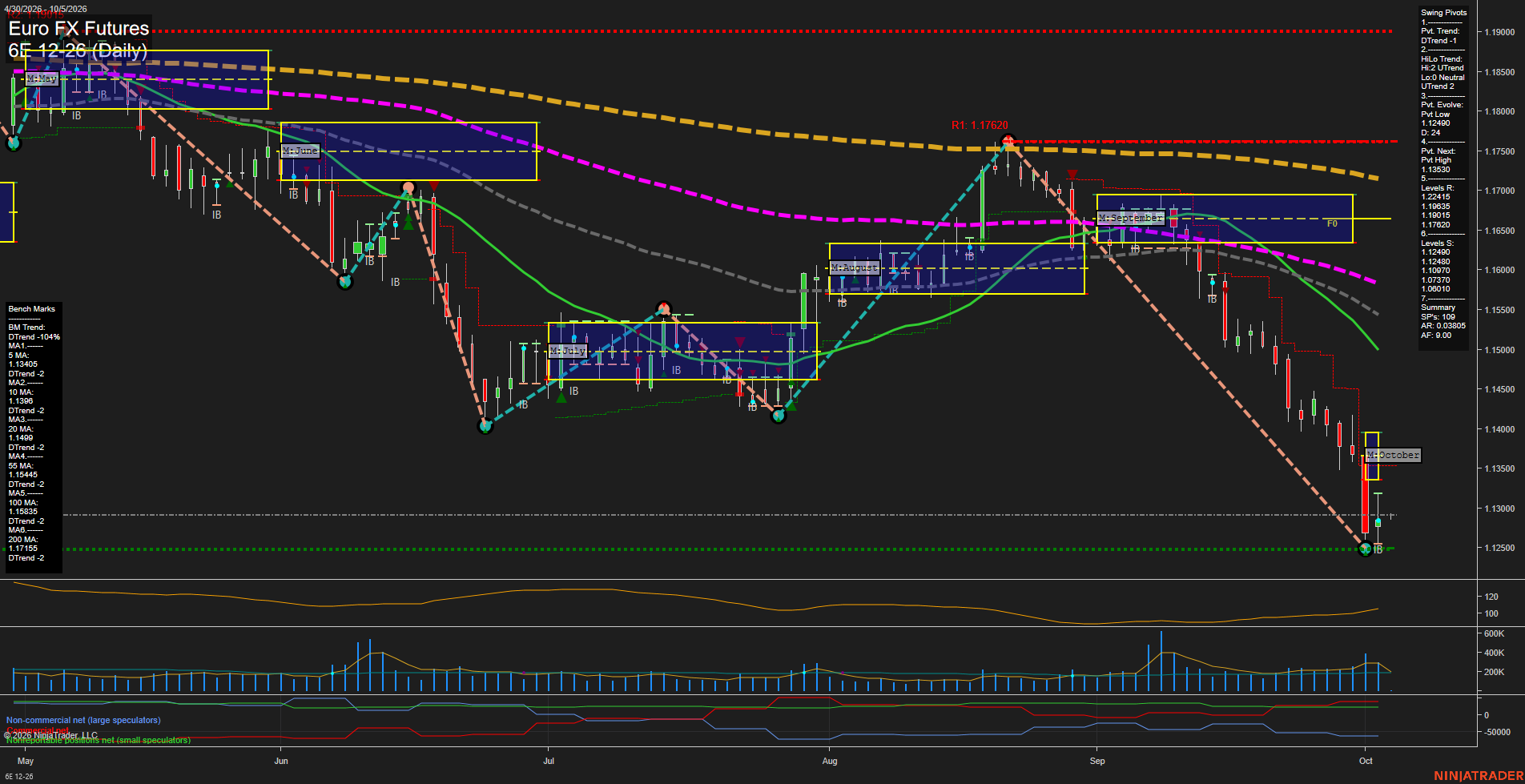Image resolution: width=1525 pixels, height=784 pixels.
Task: Click the 1.15000 price axis label
Action: [x=1499, y=350]
